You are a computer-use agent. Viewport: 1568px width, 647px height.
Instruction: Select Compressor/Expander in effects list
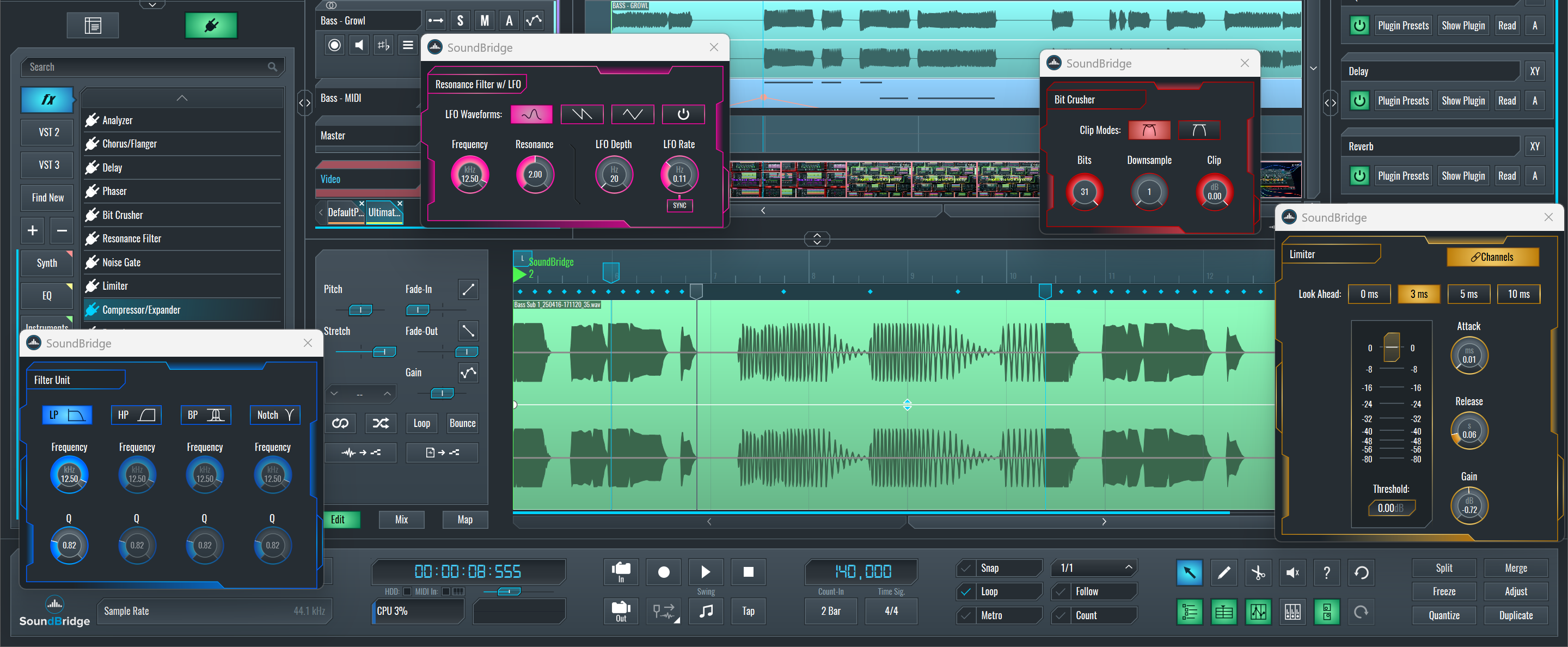pos(182,310)
